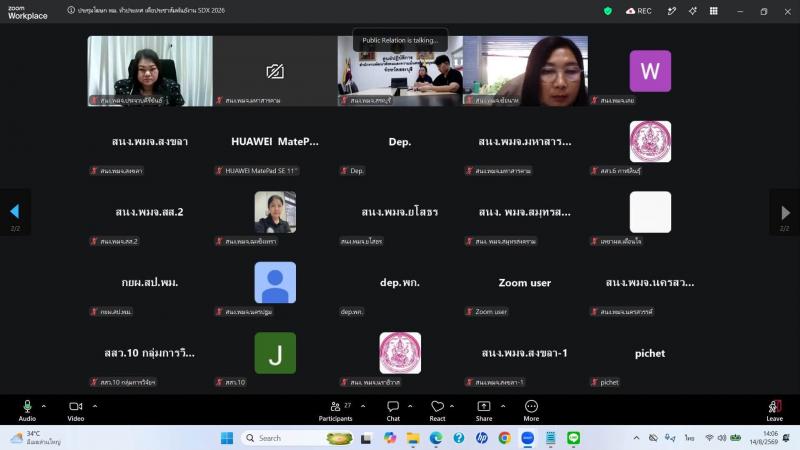Screen dimensions: 800x450
Task: Show hidden system tray icons
Action: (x=636, y=438)
